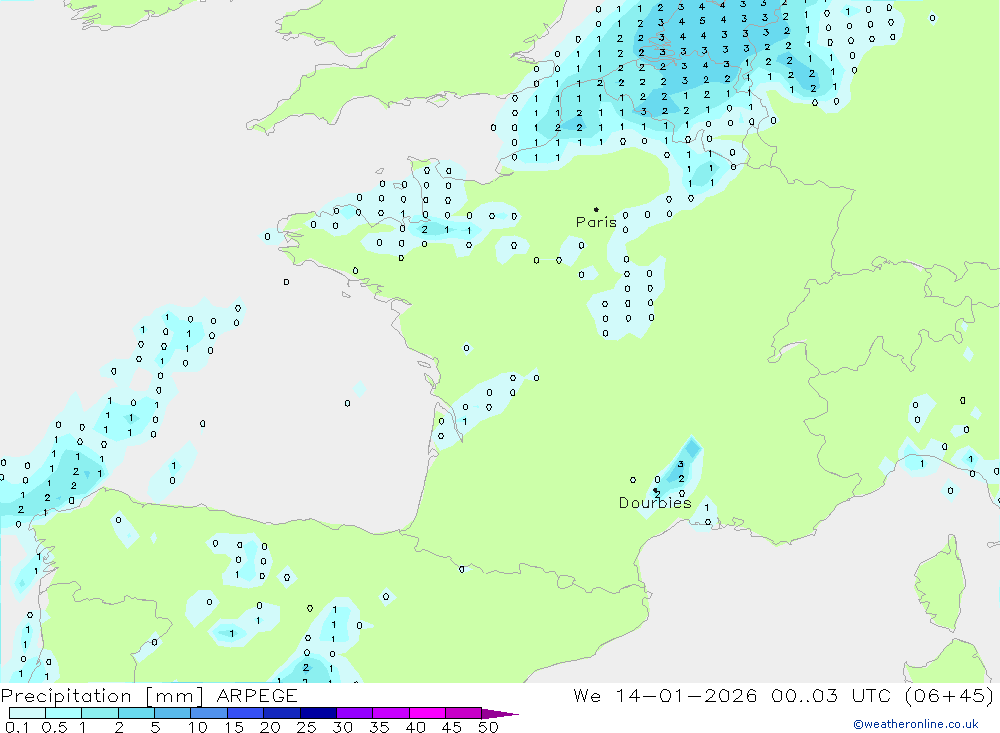Viewport: 1000px width, 733px height.
Task: Pick the 5–10 mm legend swatch
Action: pos(173,713)
